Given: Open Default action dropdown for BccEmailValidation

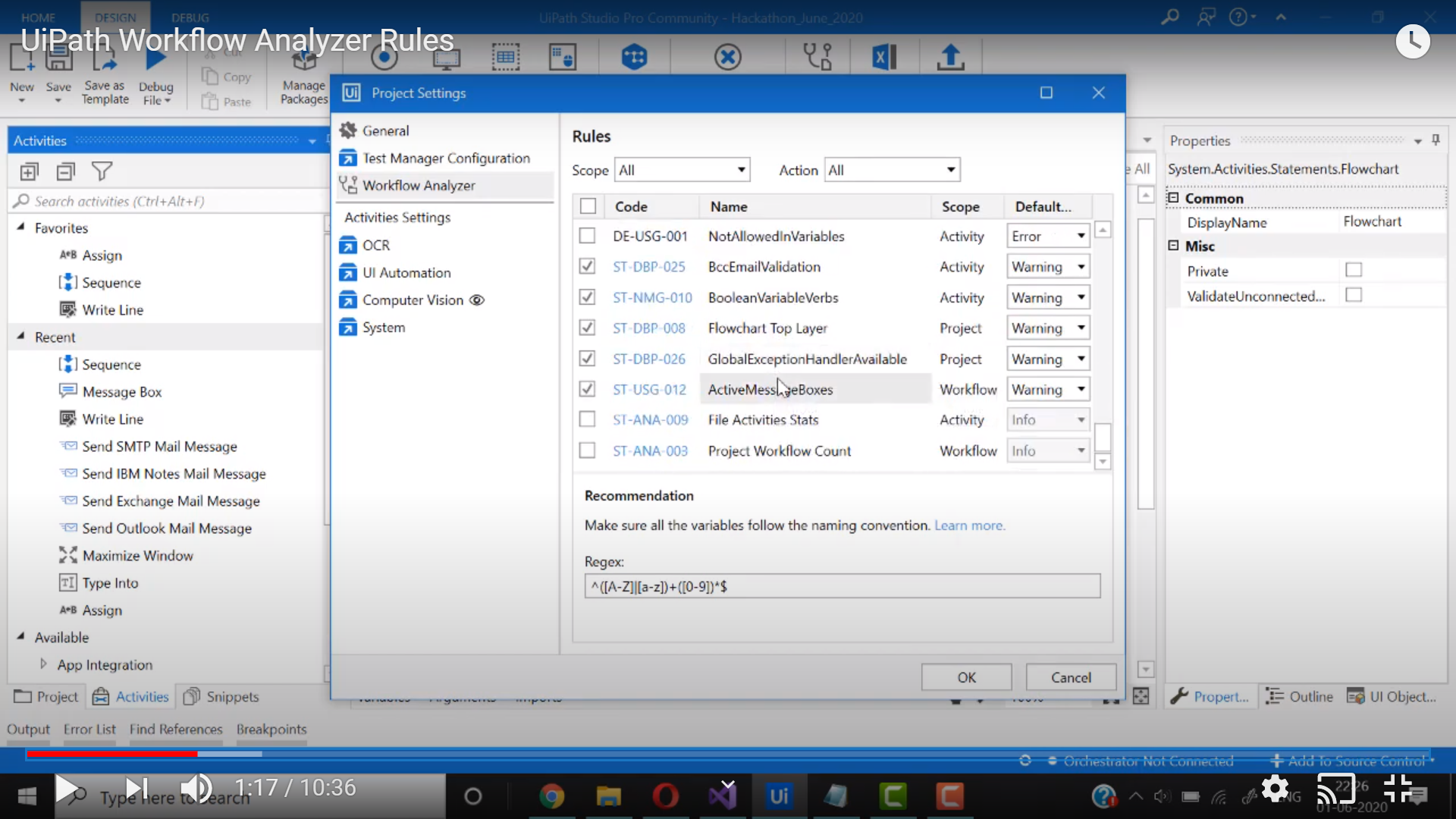Looking at the screenshot, I should coord(1048,267).
